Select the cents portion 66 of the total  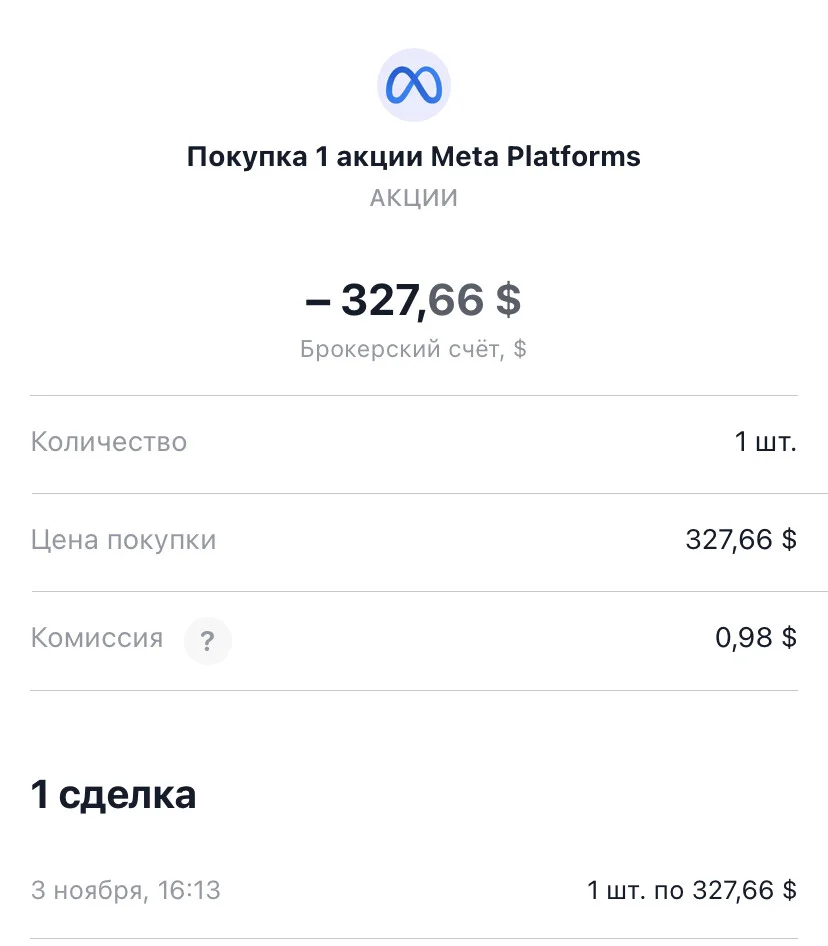click(456, 300)
